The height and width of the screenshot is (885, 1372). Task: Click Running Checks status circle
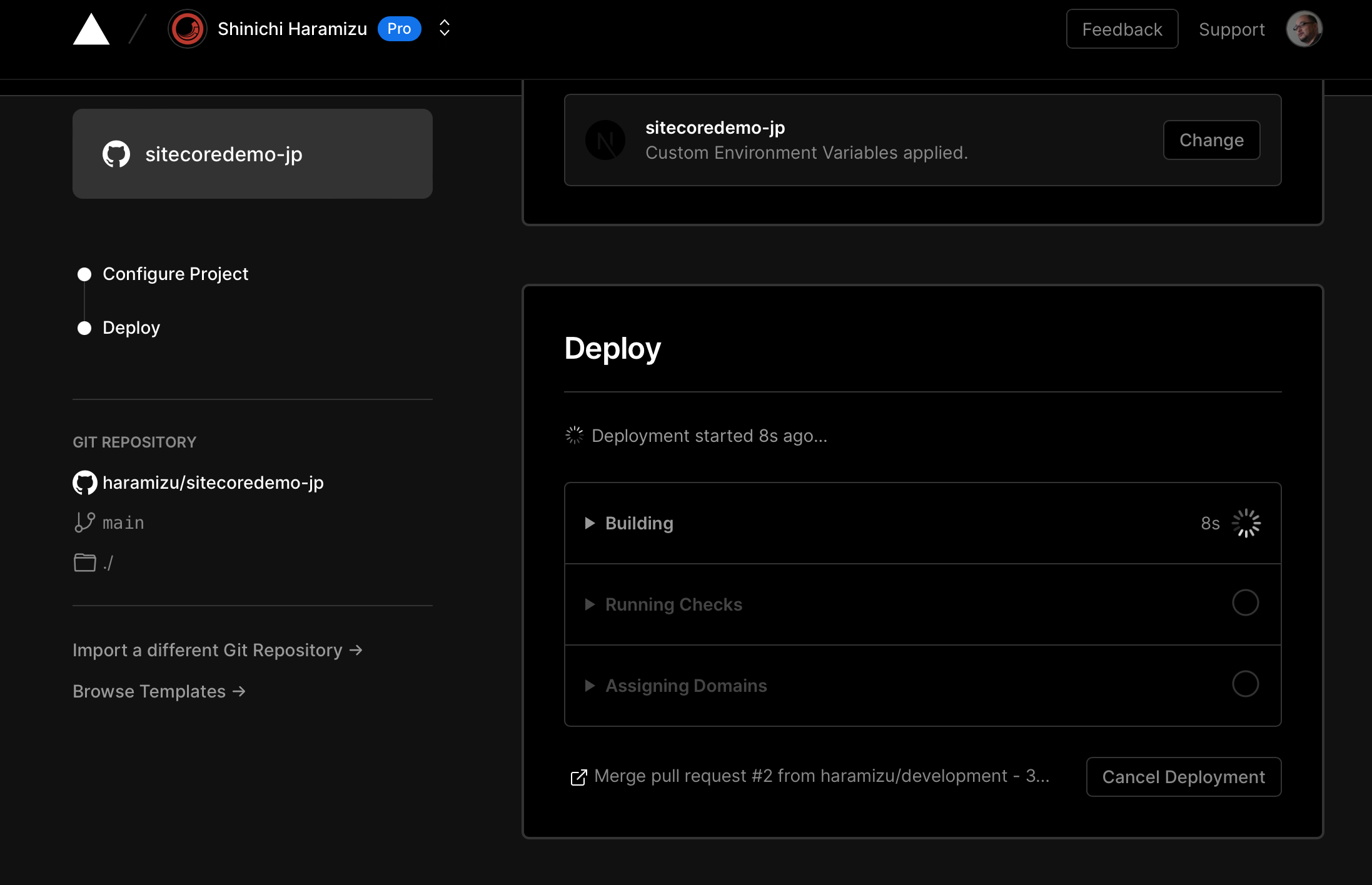(1245, 602)
